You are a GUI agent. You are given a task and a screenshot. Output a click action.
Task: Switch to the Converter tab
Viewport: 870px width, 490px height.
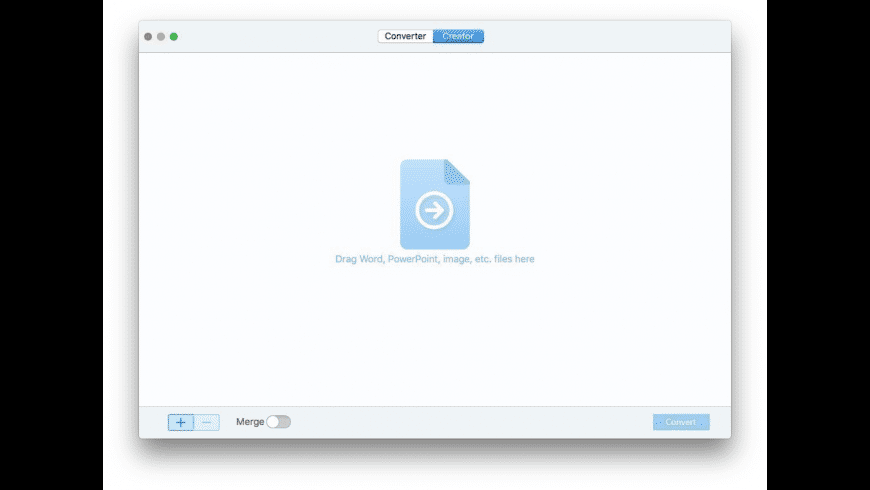(405, 36)
